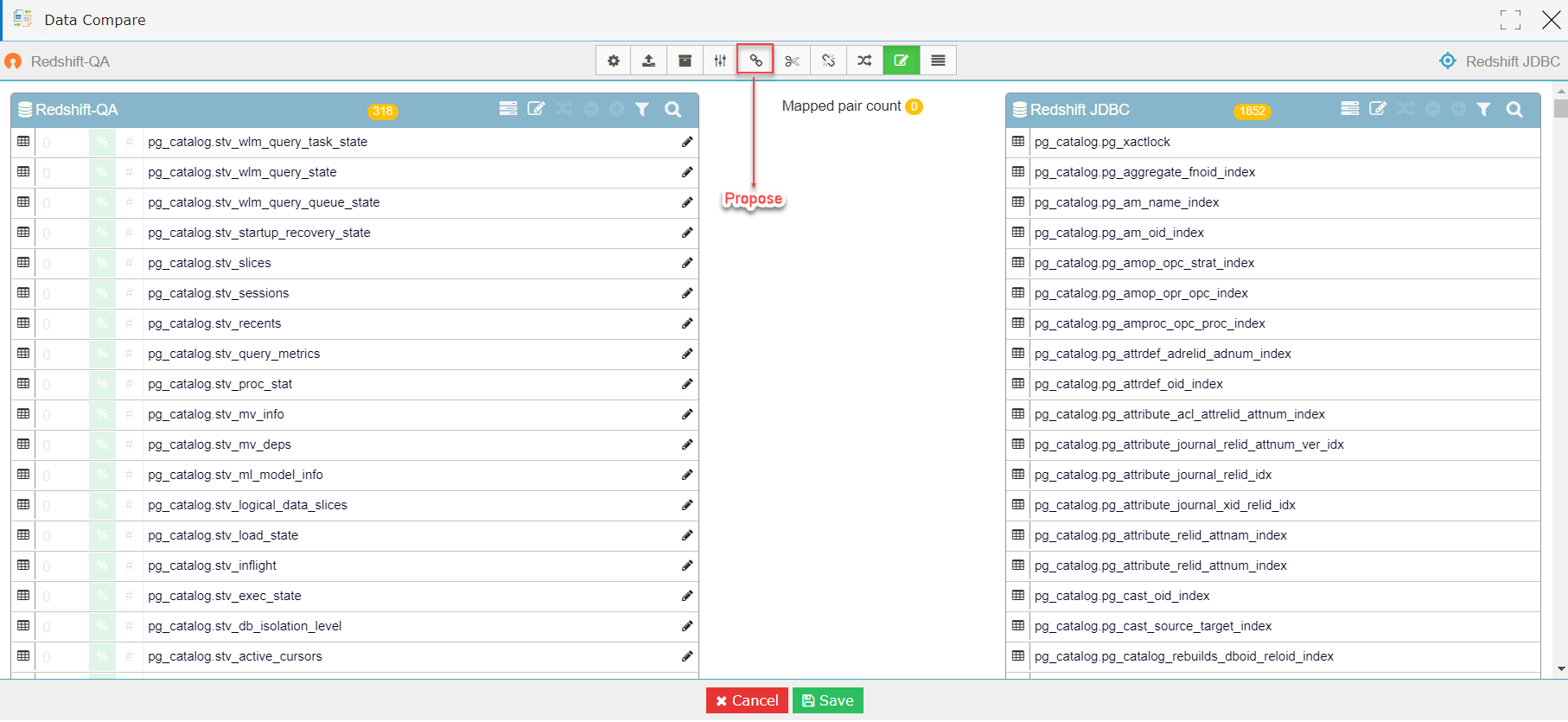The width and height of the screenshot is (1568, 722).
Task: Select pg_catalog.pg_attribute_journal_relid_idx row
Action: click(1273, 475)
